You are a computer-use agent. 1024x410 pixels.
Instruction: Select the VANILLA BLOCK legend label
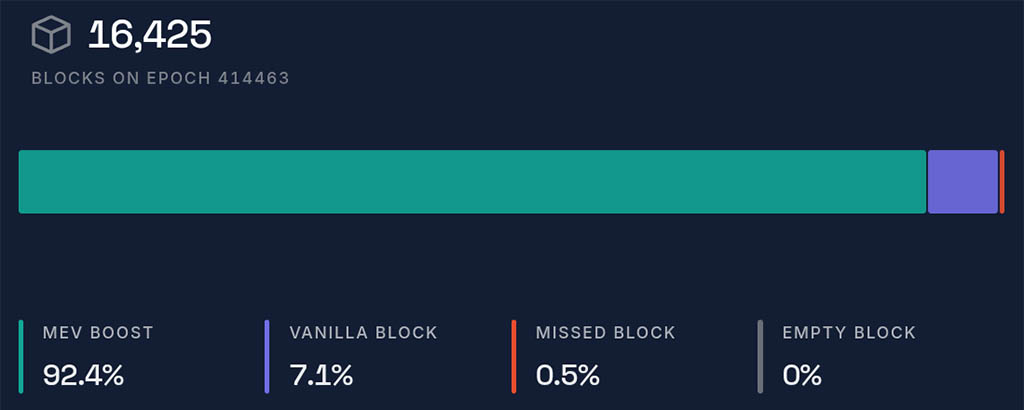[363, 333]
